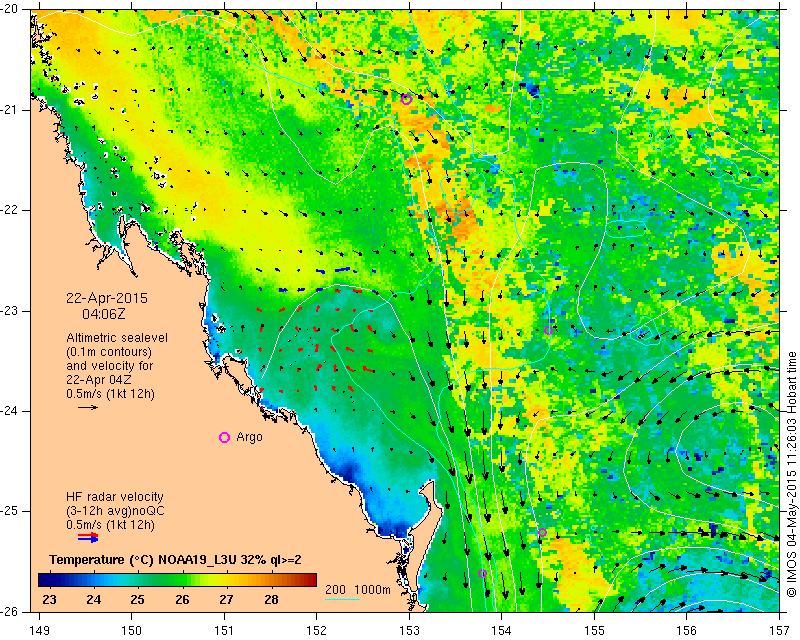Click the '-23' latitude axis label
The image size is (800, 640).
point(10,311)
